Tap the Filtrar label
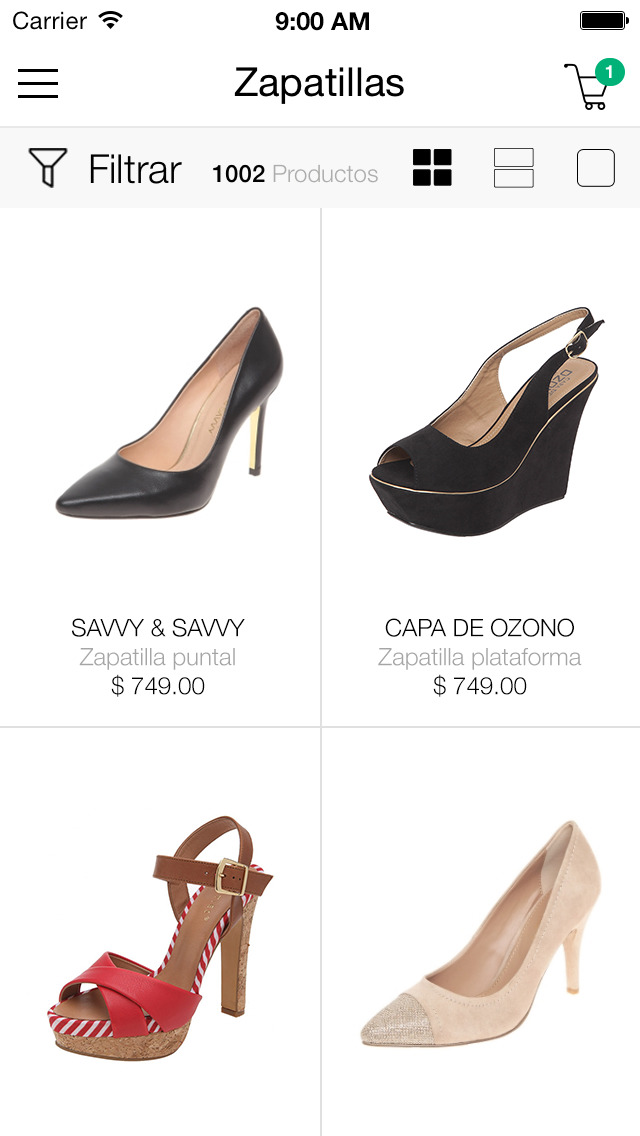This screenshot has width=640, height=1136. 135,170
